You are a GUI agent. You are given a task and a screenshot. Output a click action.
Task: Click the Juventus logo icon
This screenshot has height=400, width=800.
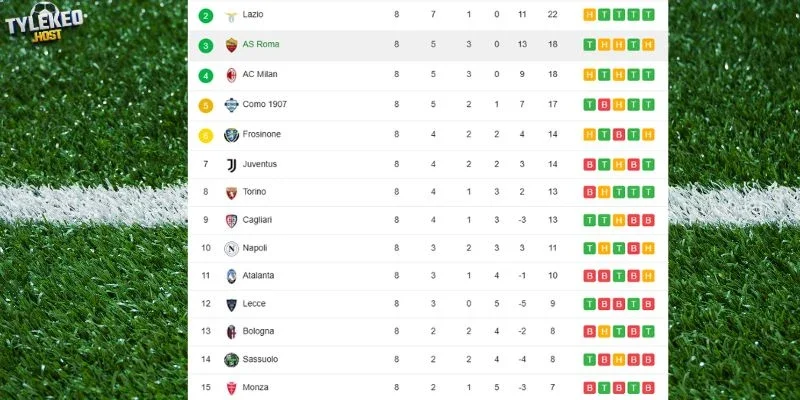[232, 165]
